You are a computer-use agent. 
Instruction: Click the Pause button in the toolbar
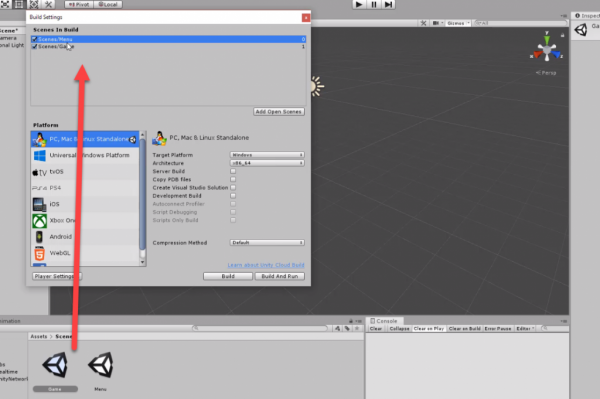pyautogui.click(x=374, y=4)
